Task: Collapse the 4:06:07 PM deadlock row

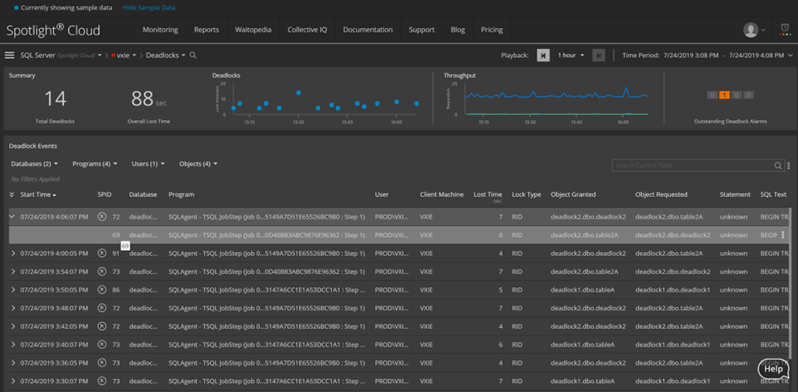Action: pos(12,216)
